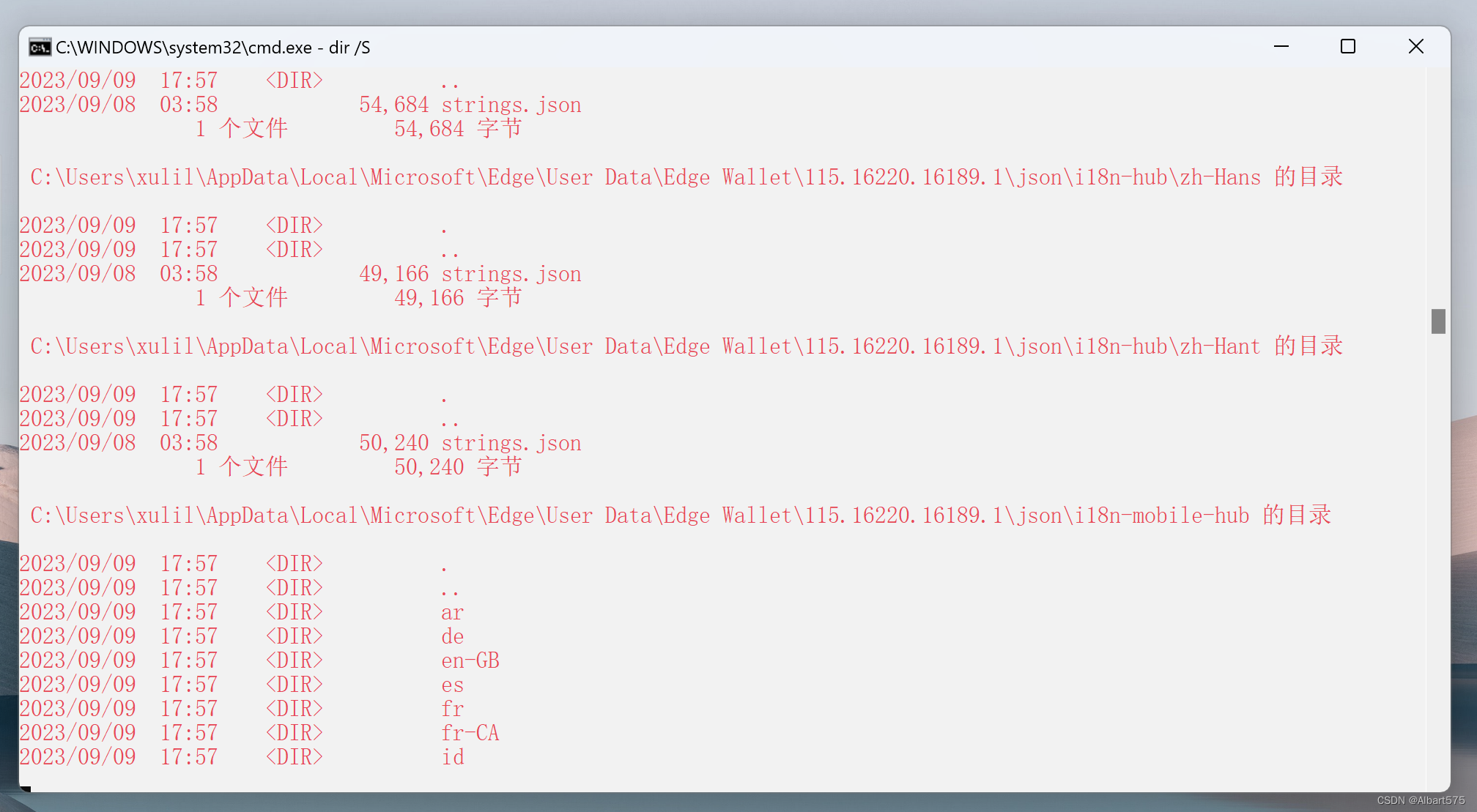This screenshot has height=812, width=1477.
Task: Click the 50,240 strings.json file entry
Action: tap(510, 443)
